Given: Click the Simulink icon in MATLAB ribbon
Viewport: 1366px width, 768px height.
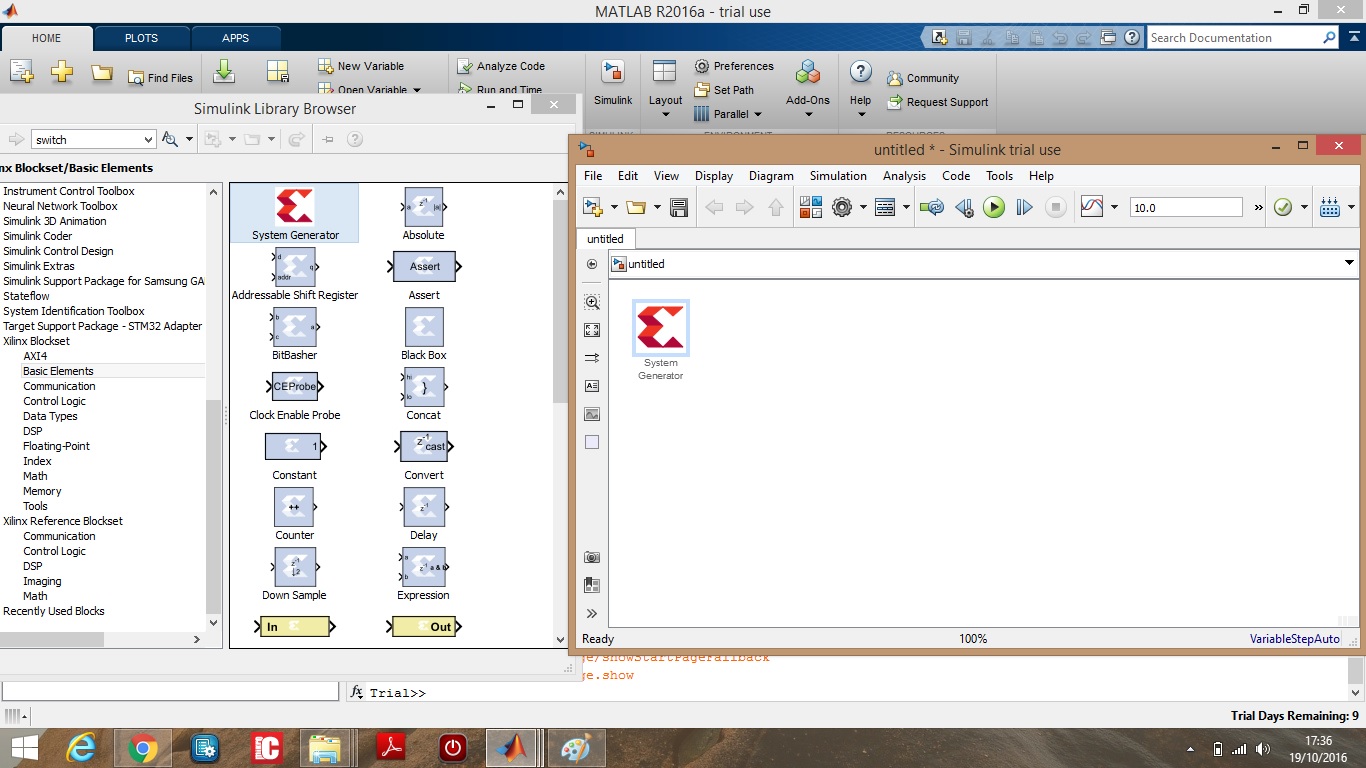Looking at the screenshot, I should click(613, 83).
